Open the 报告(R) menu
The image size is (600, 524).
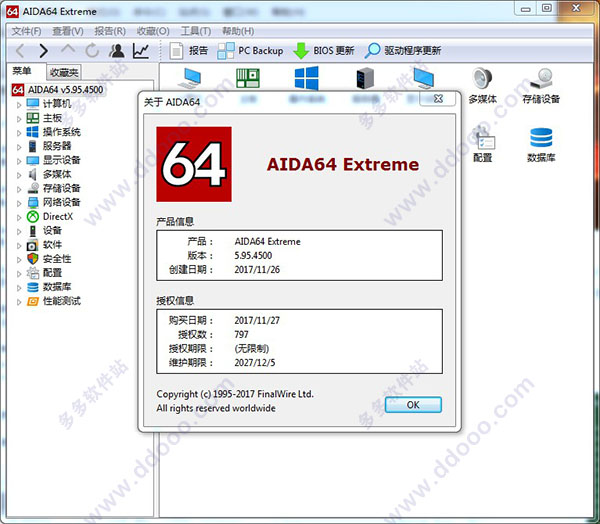[x=110, y=31]
